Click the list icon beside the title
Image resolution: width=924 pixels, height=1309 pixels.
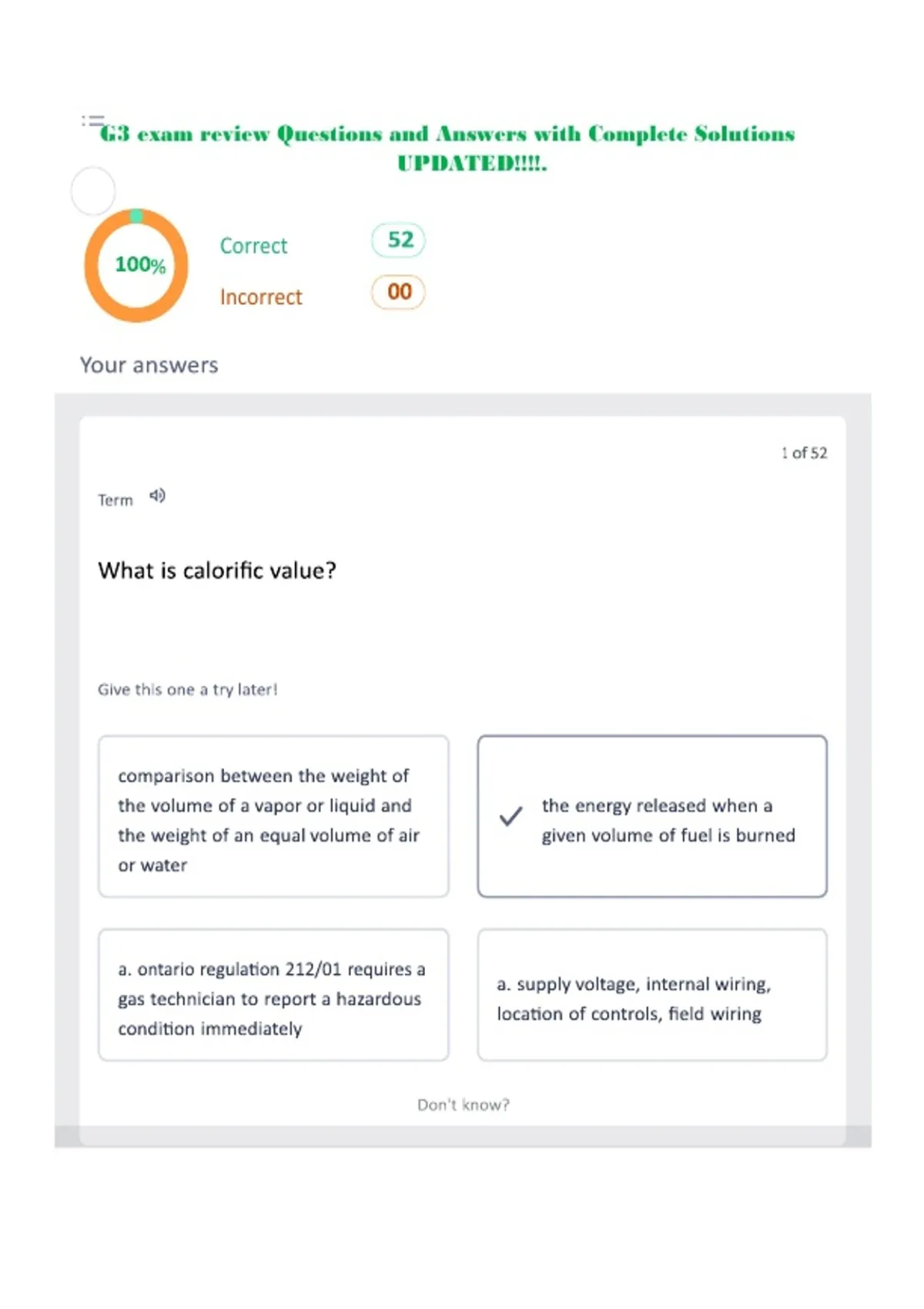pyautogui.click(x=92, y=121)
